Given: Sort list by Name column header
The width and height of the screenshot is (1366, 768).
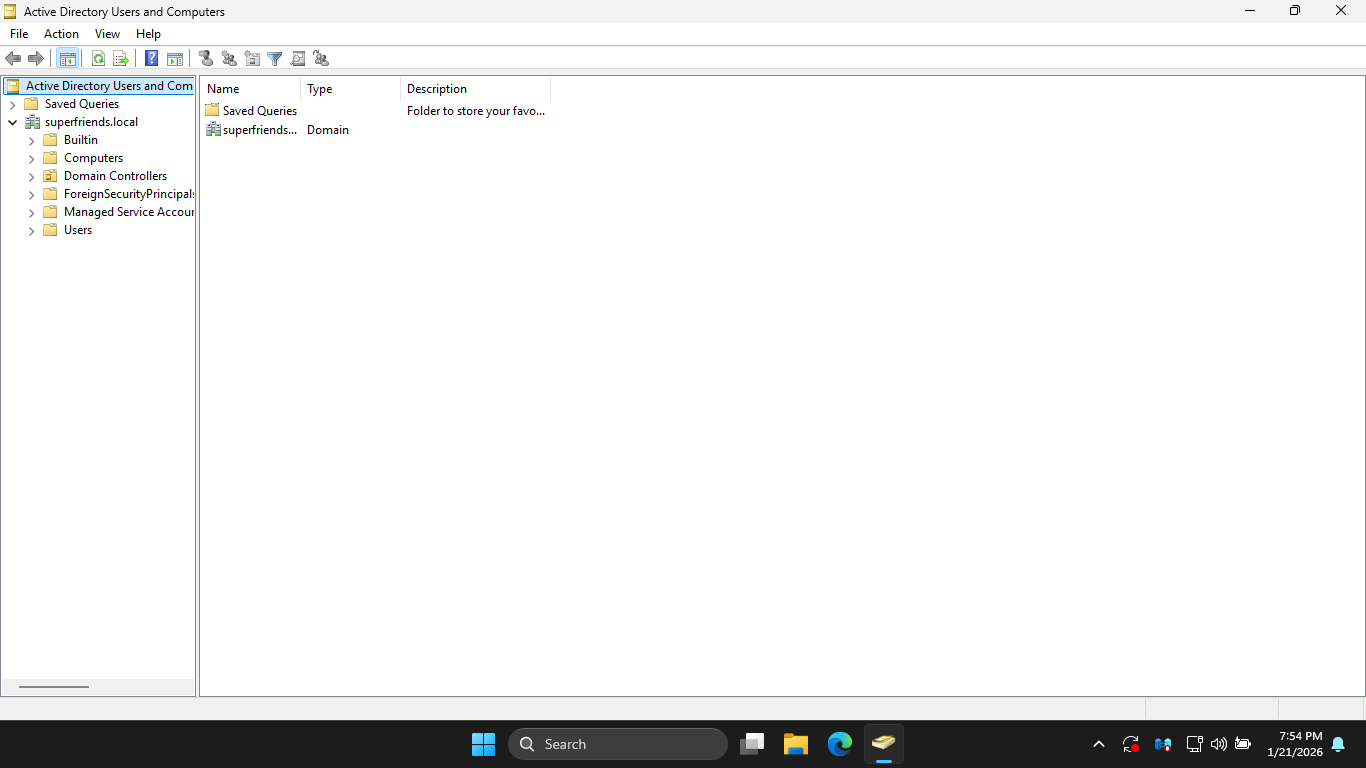Looking at the screenshot, I should point(250,89).
